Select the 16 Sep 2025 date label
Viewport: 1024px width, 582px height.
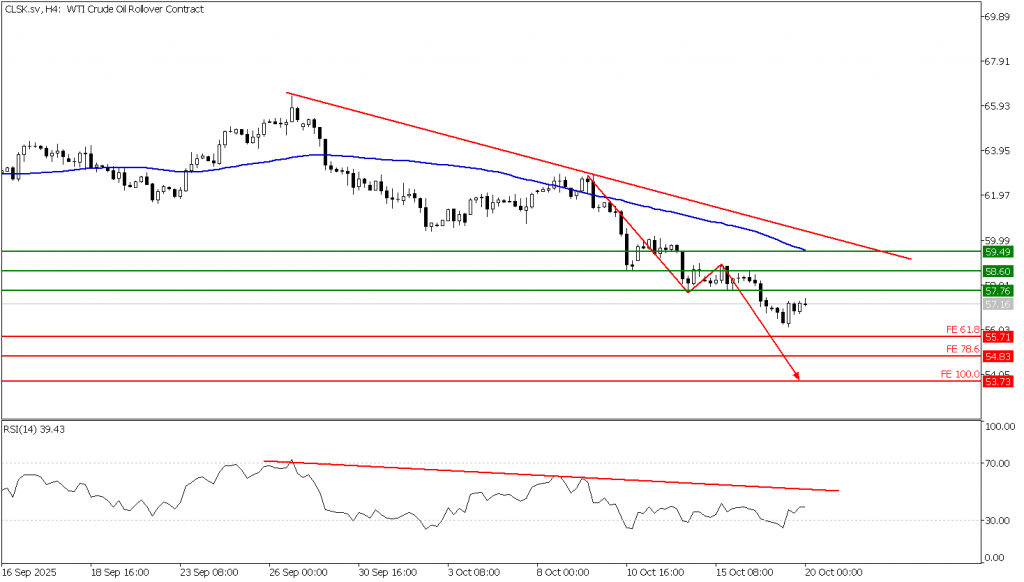tap(31, 572)
